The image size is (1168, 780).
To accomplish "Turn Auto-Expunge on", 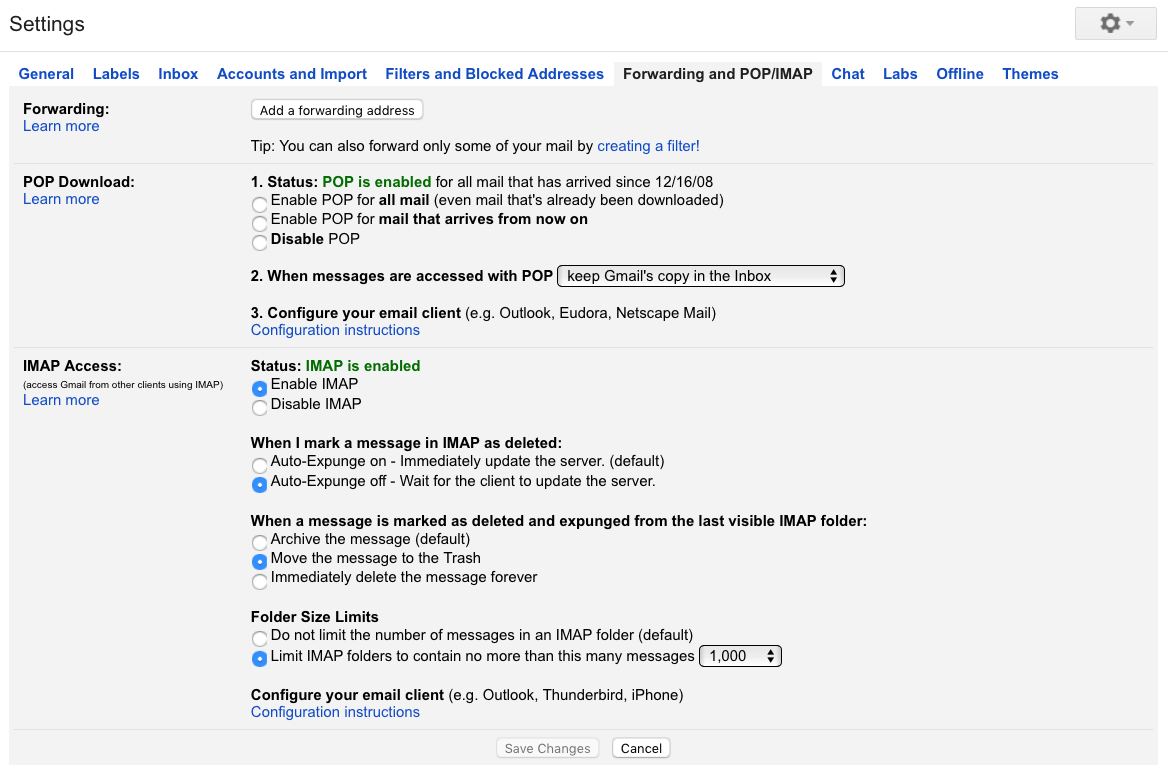I will tap(260, 465).
